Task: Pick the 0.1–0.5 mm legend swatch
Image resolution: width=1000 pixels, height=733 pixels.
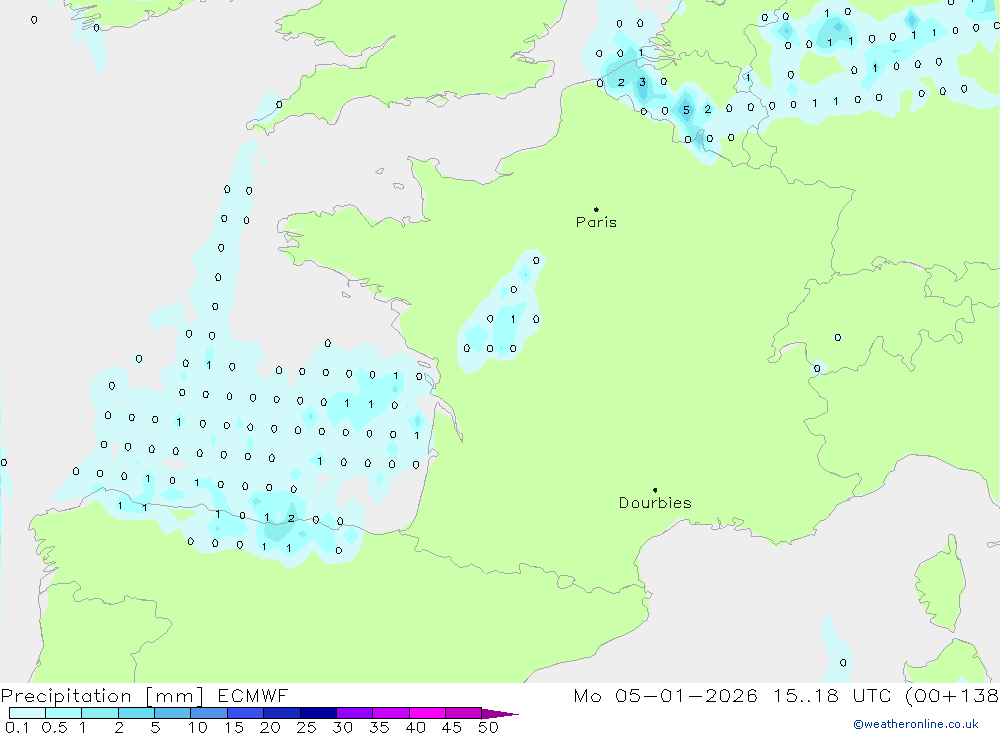Action: (27, 713)
